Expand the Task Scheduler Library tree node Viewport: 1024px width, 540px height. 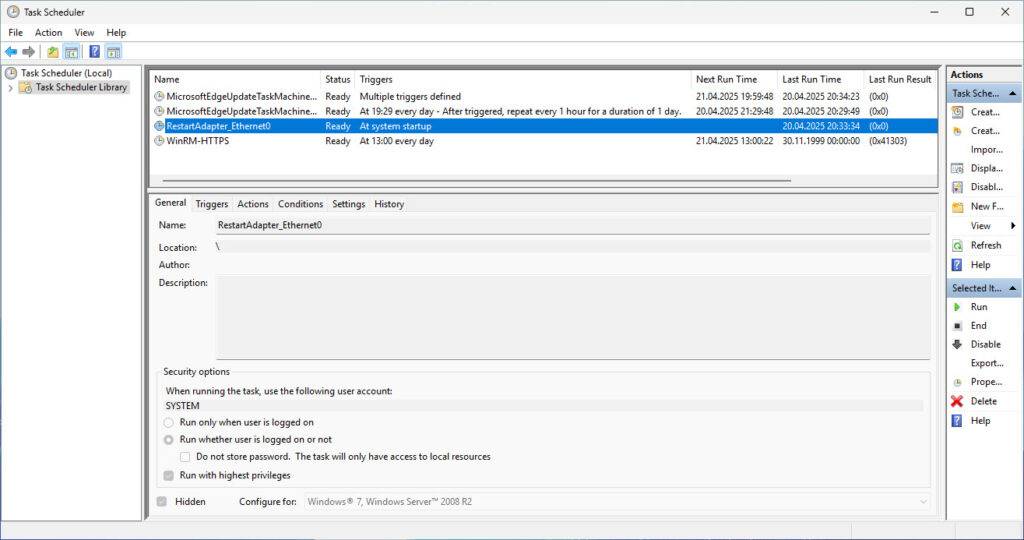coord(10,87)
